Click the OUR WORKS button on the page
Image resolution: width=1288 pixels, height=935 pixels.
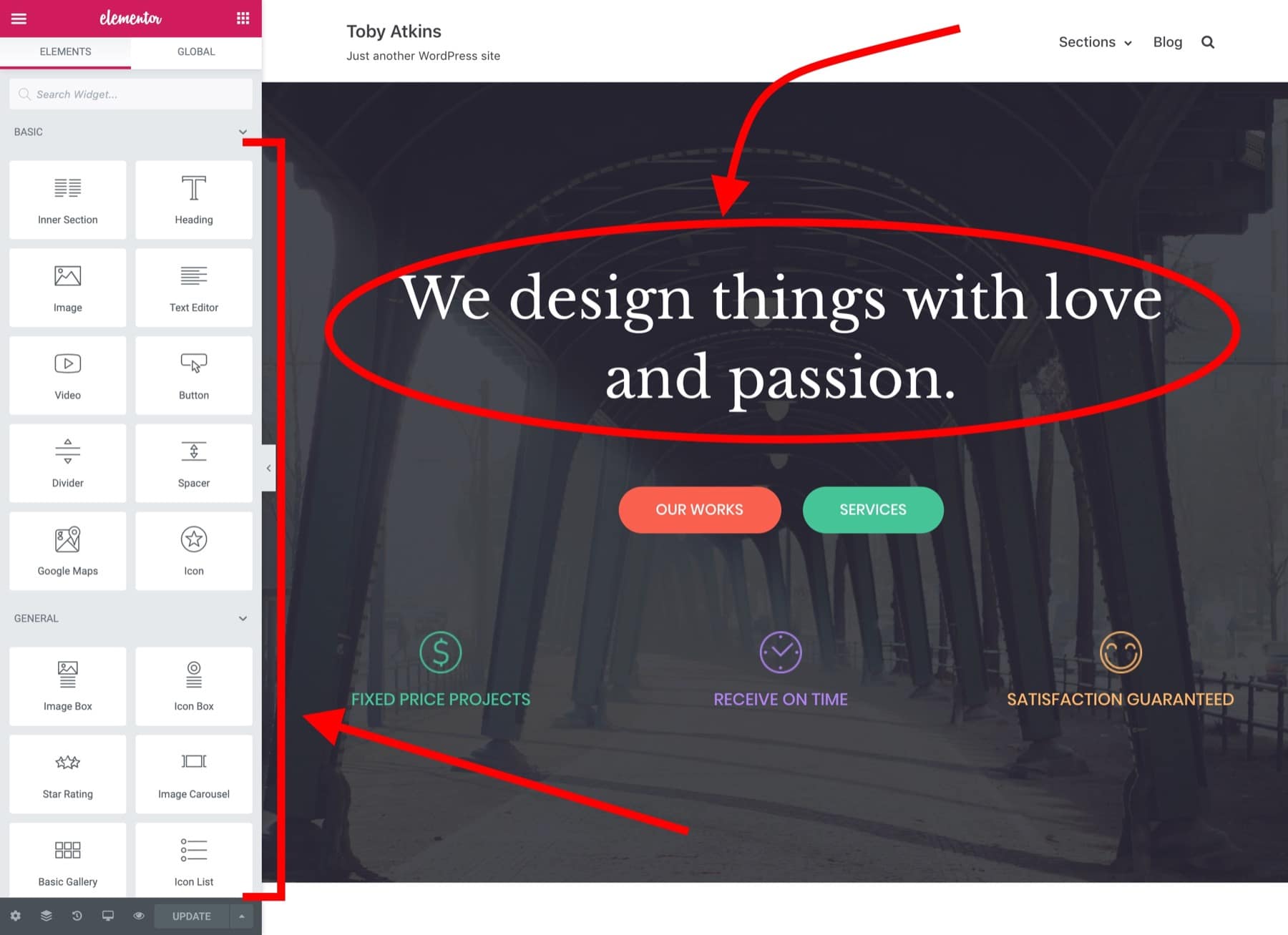pyautogui.click(x=699, y=509)
